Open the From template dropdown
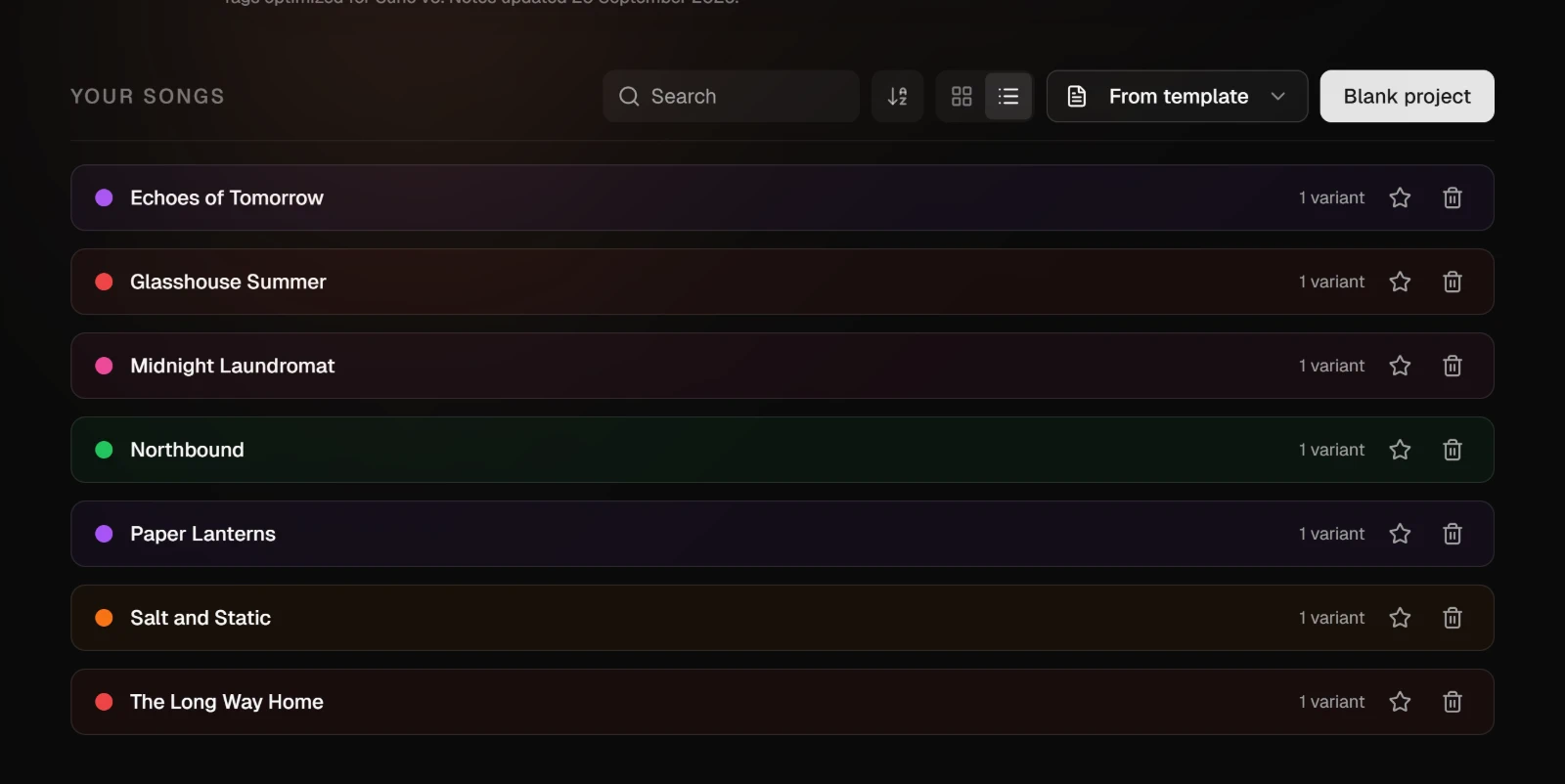Viewport: 1565px width, 784px height. point(1177,96)
